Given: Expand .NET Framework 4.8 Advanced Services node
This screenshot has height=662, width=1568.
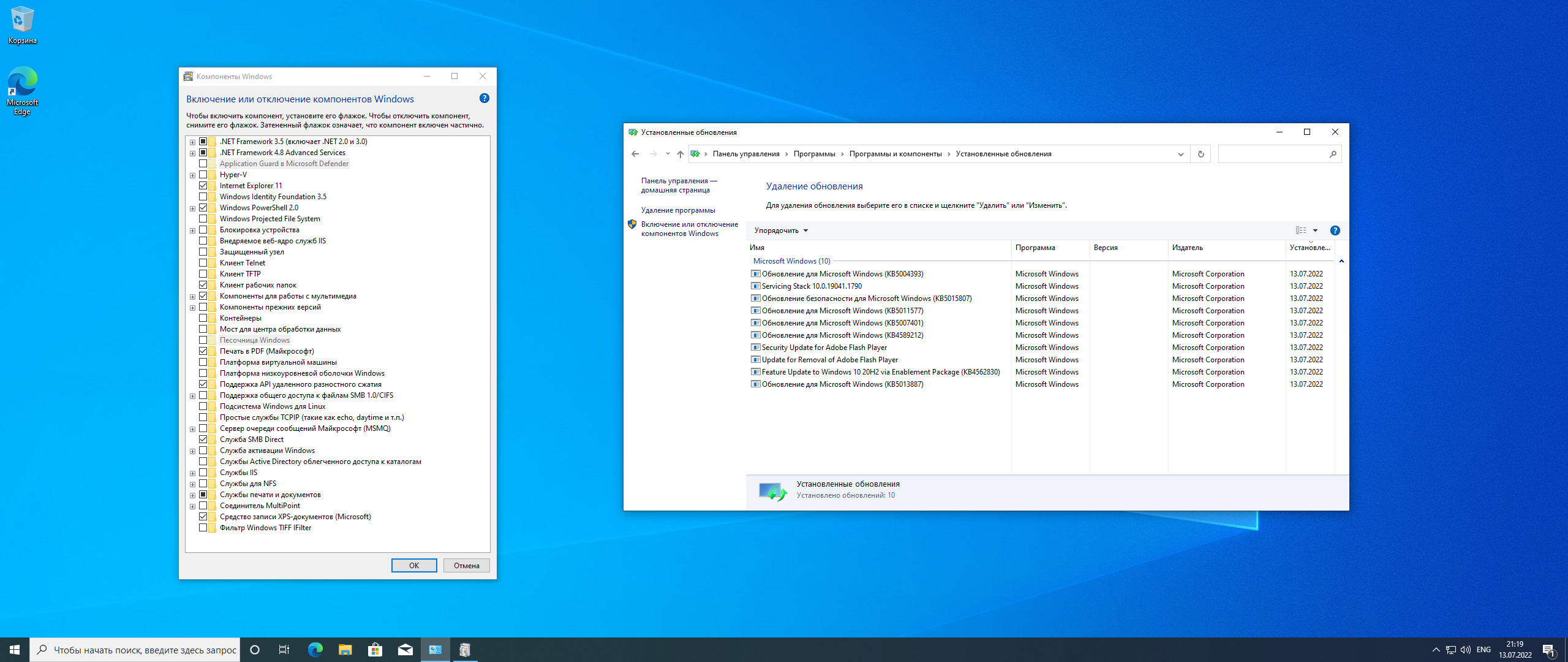Looking at the screenshot, I should [192, 153].
